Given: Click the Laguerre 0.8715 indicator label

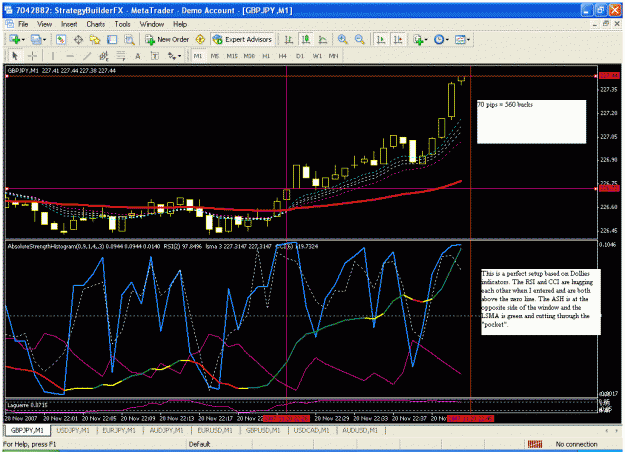Looking at the screenshot, I should point(27,405).
